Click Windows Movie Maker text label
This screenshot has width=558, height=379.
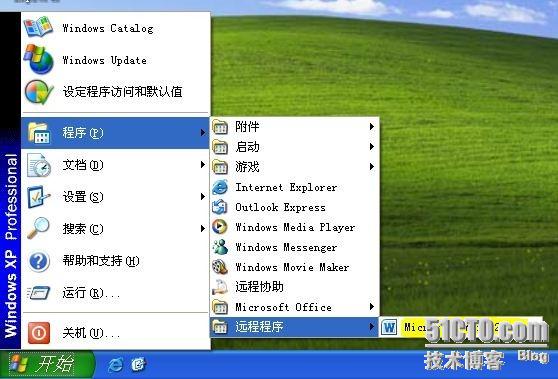coord(292,267)
